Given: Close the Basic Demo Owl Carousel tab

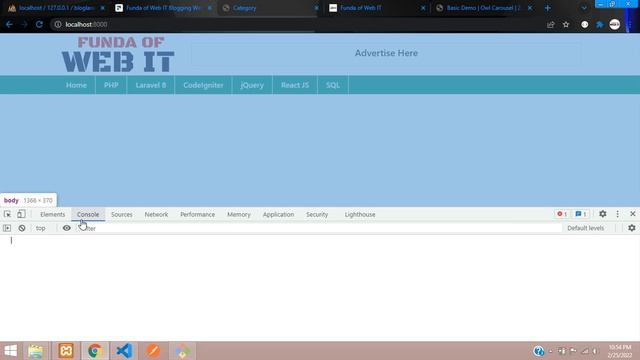Looking at the screenshot, I should [x=530, y=8].
